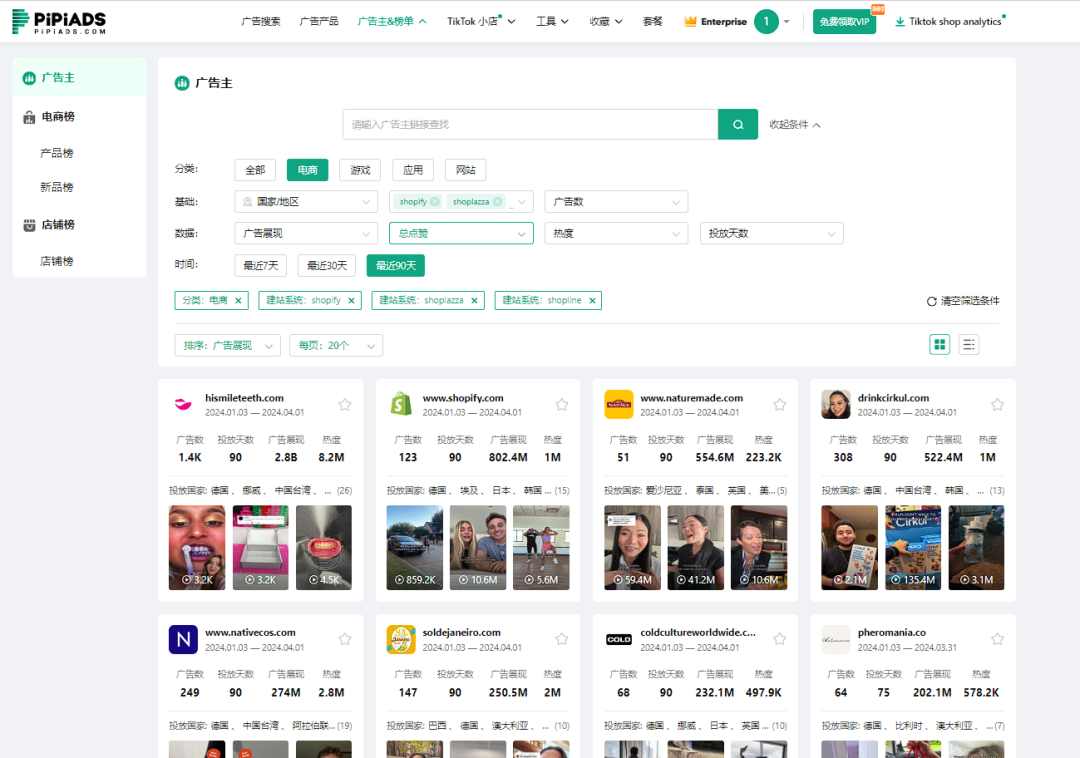The height and width of the screenshot is (758, 1080).
Task: Switch to the 游戏 category tab
Action: tap(359, 169)
